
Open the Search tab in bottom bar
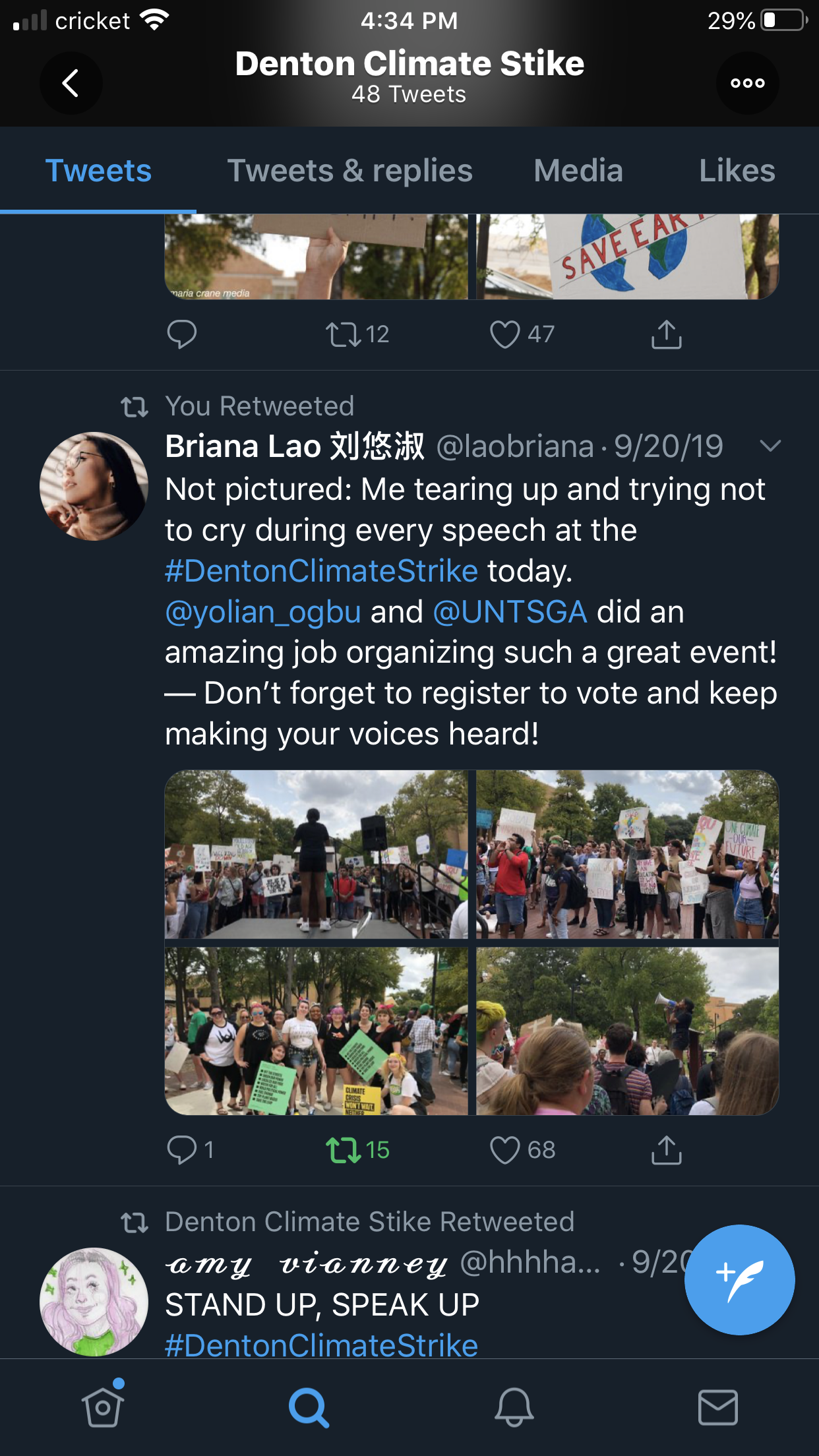(308, 1407)
